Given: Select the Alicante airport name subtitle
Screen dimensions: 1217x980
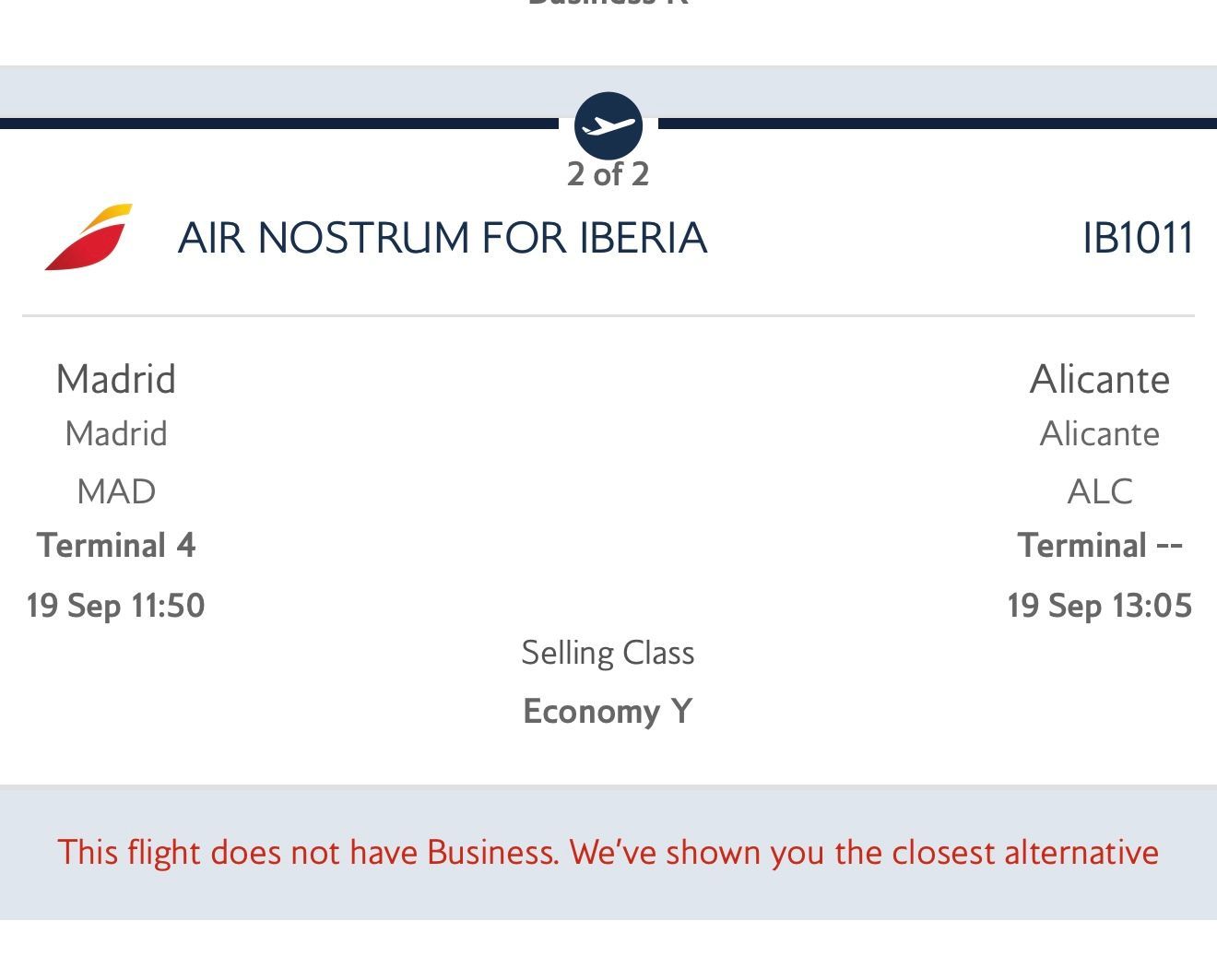Looking at the screenshot, I should pyautogui.click(x=1100, y=434).
